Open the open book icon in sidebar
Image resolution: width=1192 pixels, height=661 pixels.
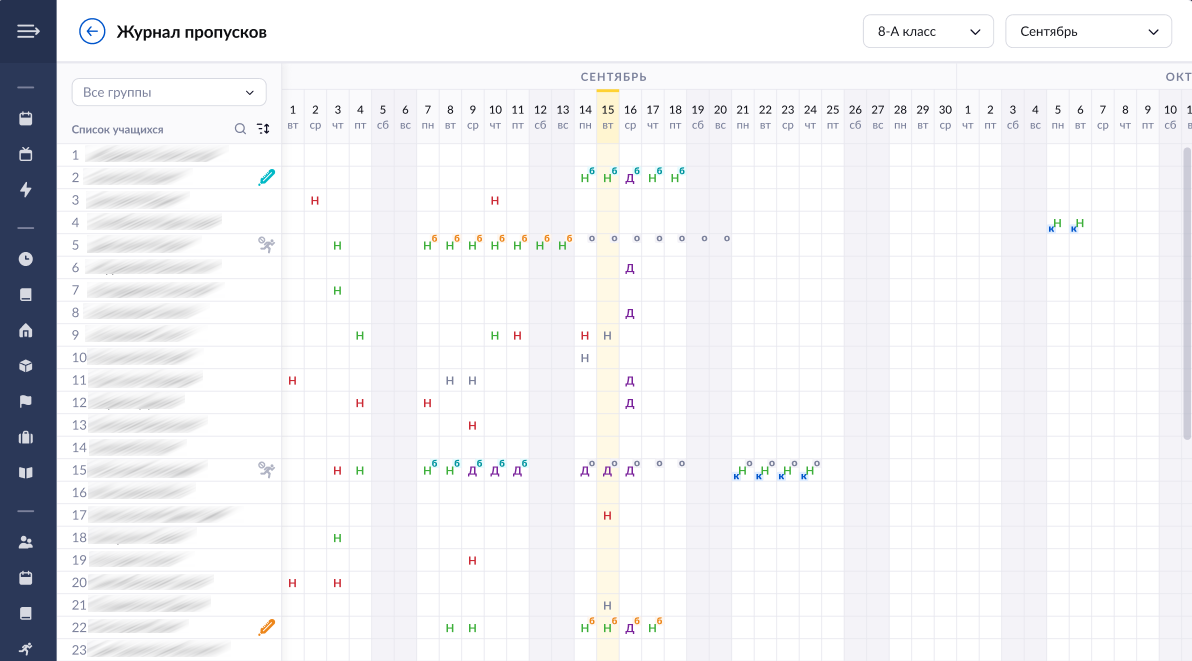pos(26,472)
